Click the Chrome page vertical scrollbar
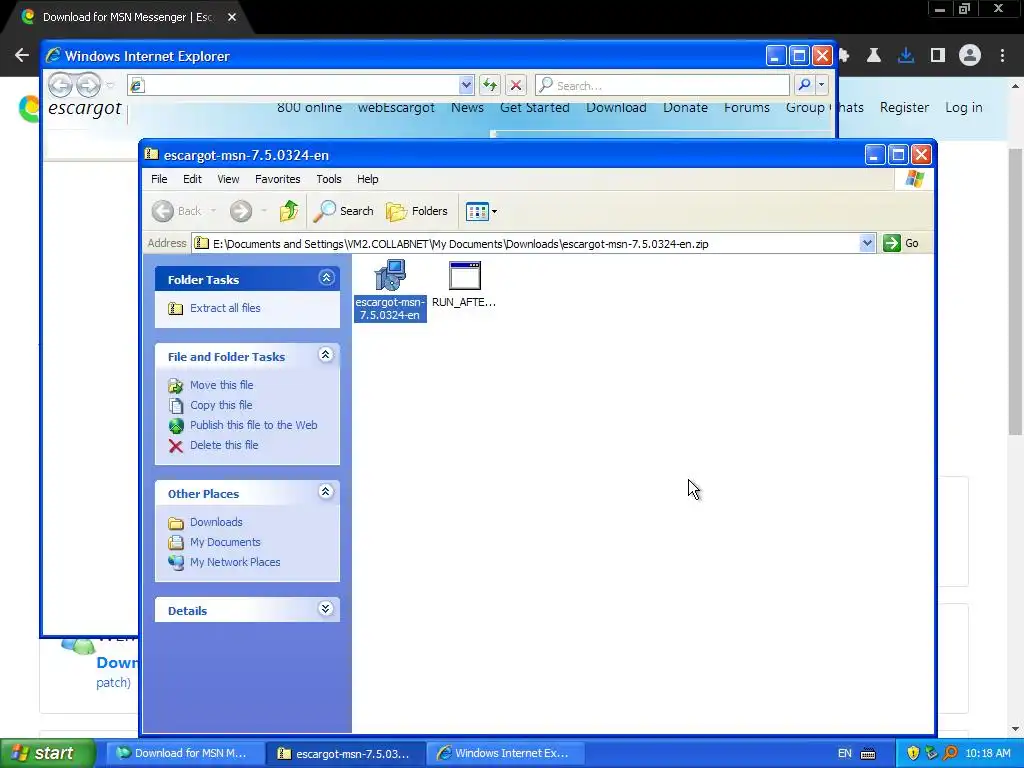 point(1016,292)
